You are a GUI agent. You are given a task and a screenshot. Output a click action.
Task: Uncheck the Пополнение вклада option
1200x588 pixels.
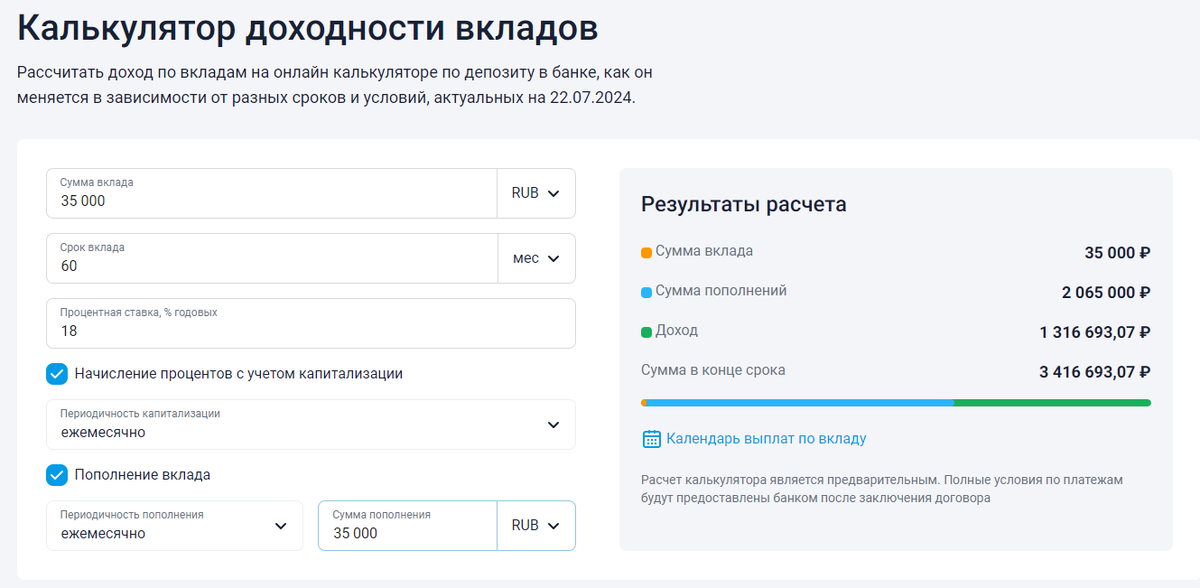click(56, 475)
